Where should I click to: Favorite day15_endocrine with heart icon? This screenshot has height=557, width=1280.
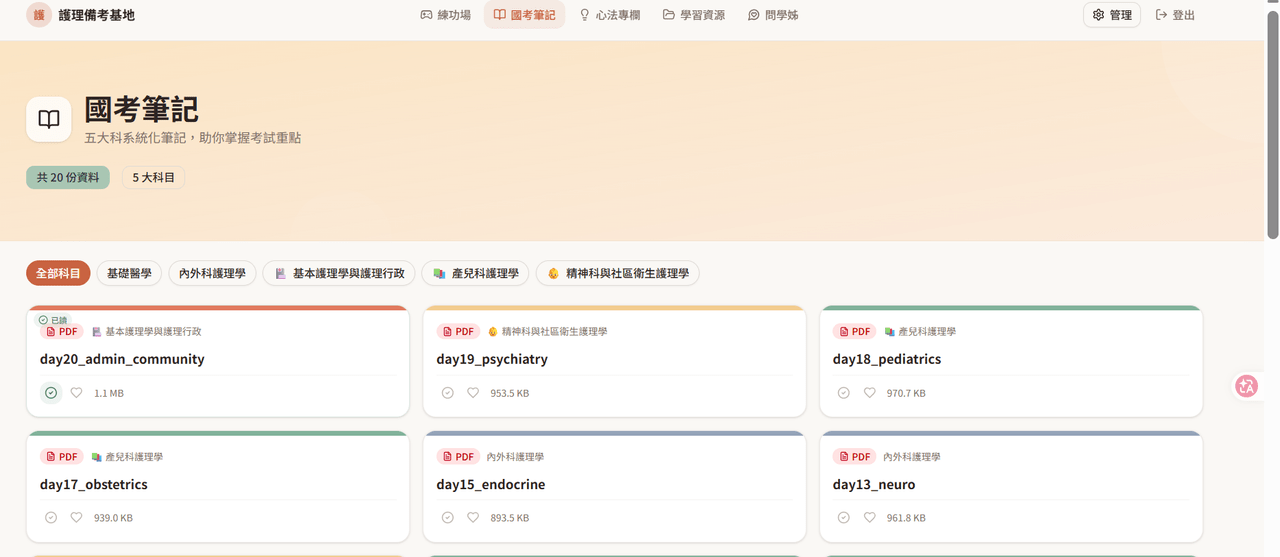point(473,518)
